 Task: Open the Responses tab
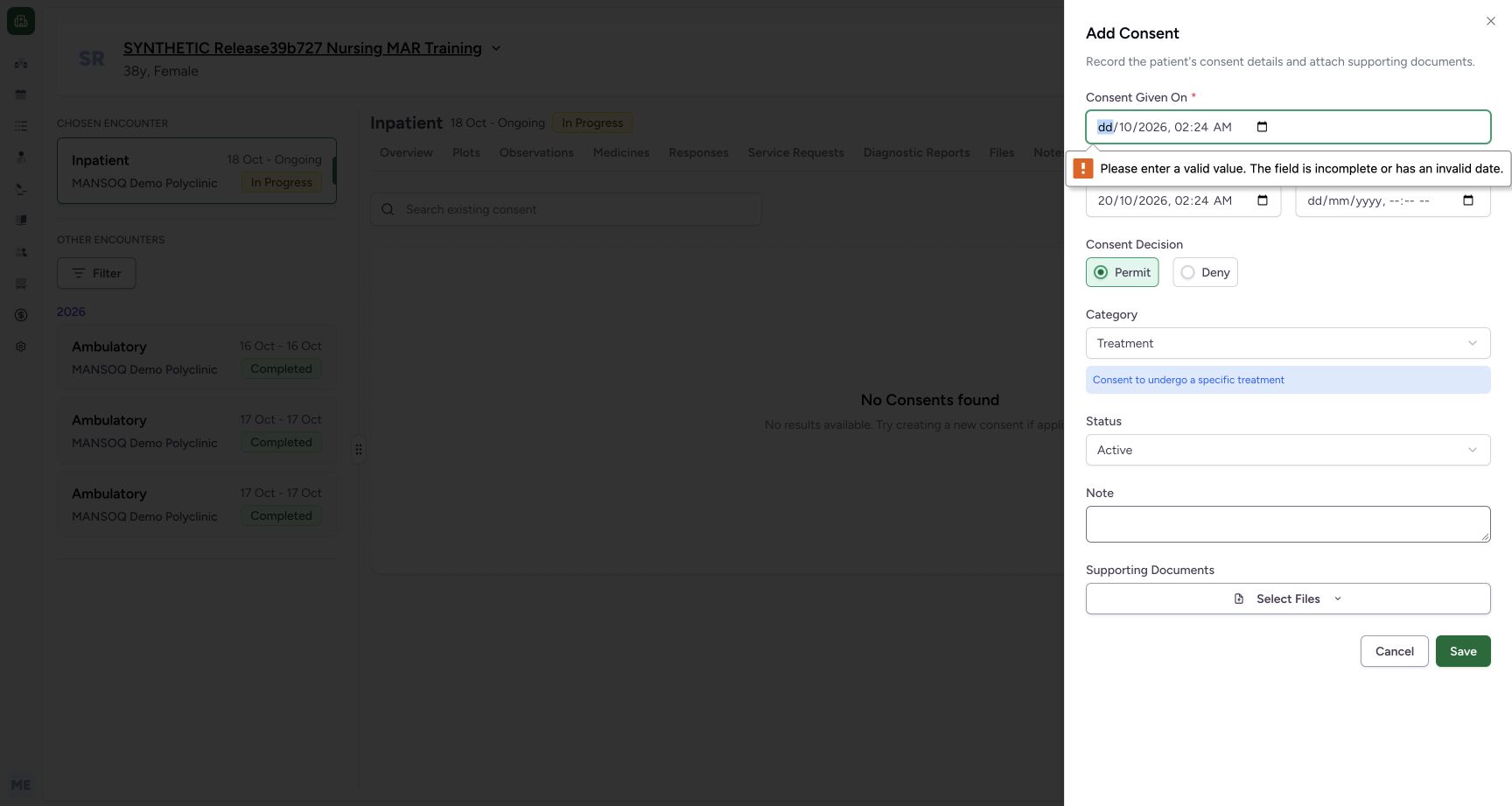[698, 152]
